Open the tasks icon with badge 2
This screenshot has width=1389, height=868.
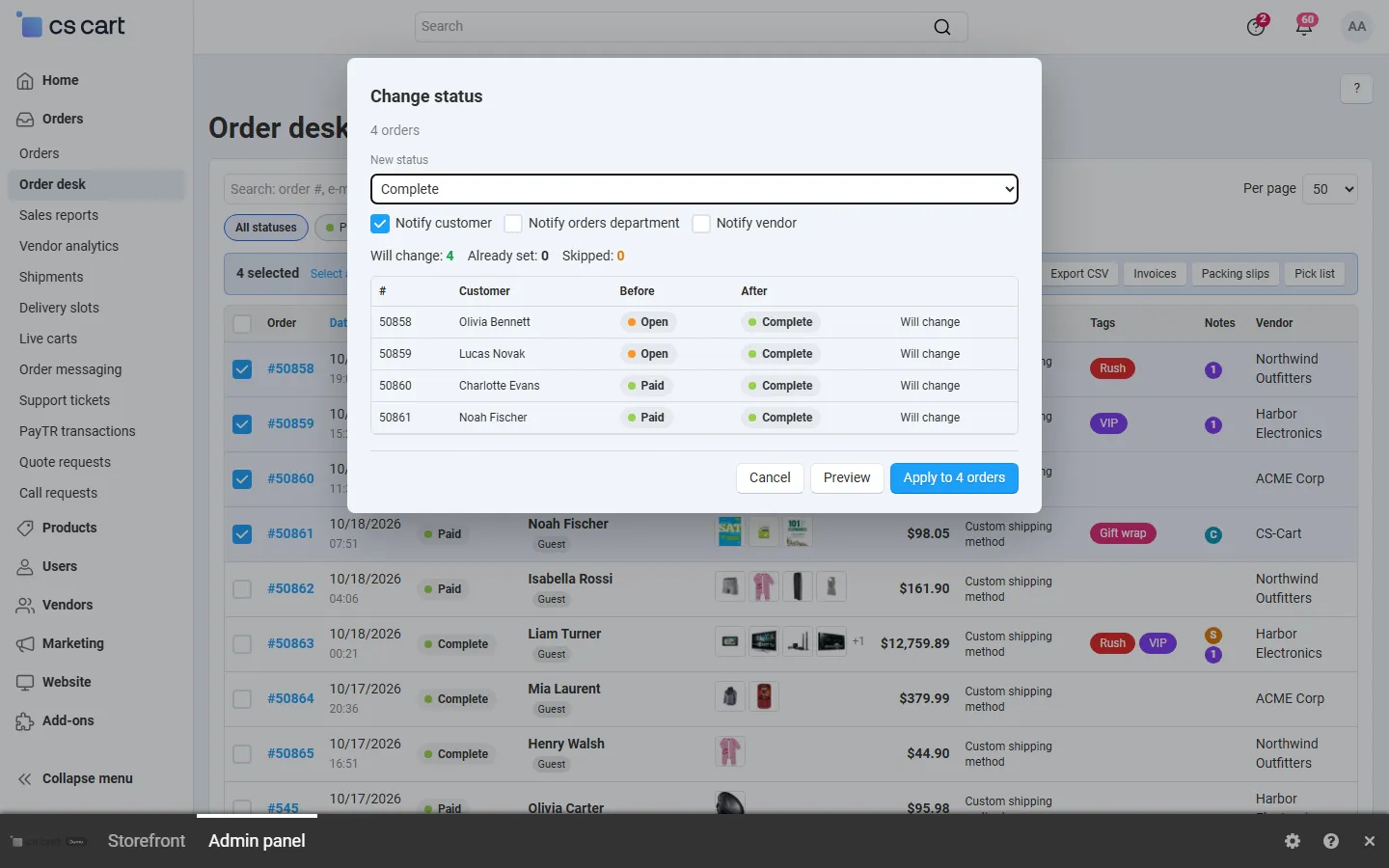(x=1256, y=26)
